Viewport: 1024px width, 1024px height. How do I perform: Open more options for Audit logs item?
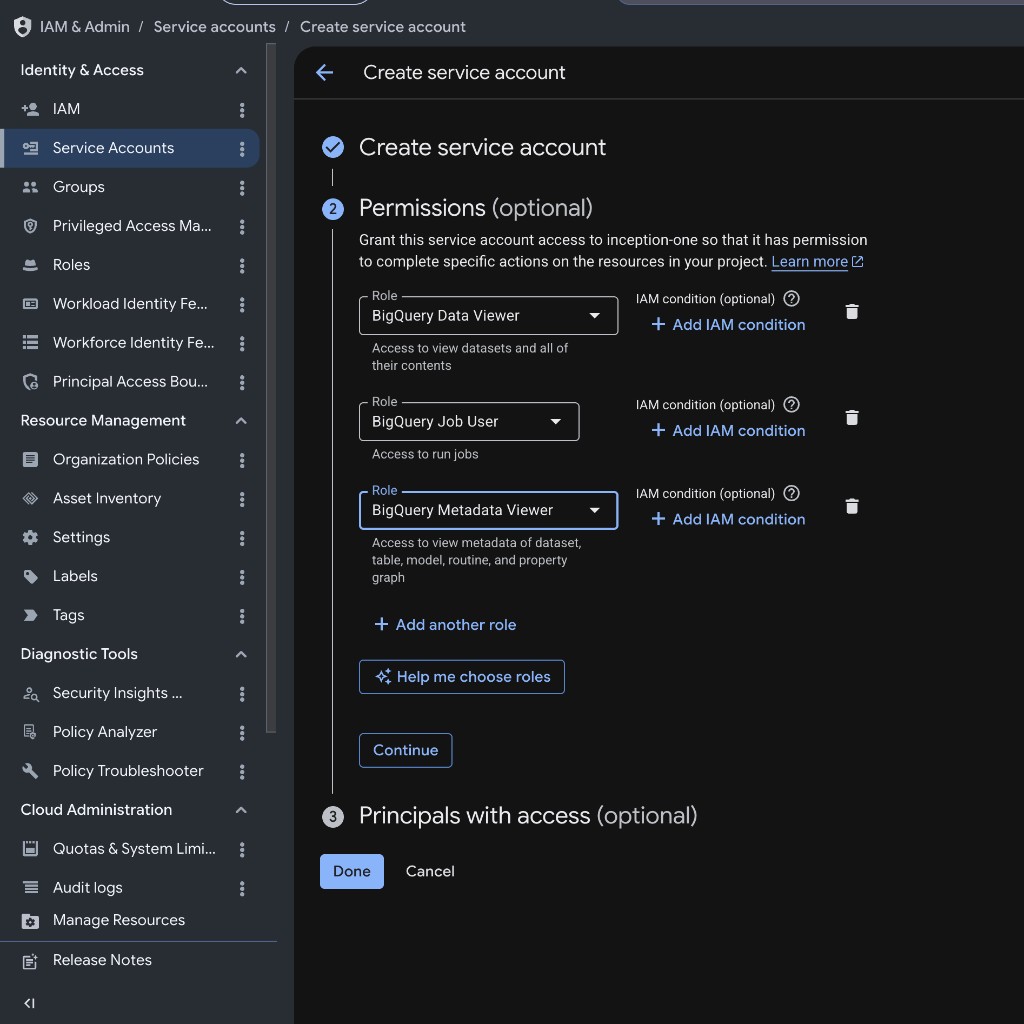(x=242, y=889)
